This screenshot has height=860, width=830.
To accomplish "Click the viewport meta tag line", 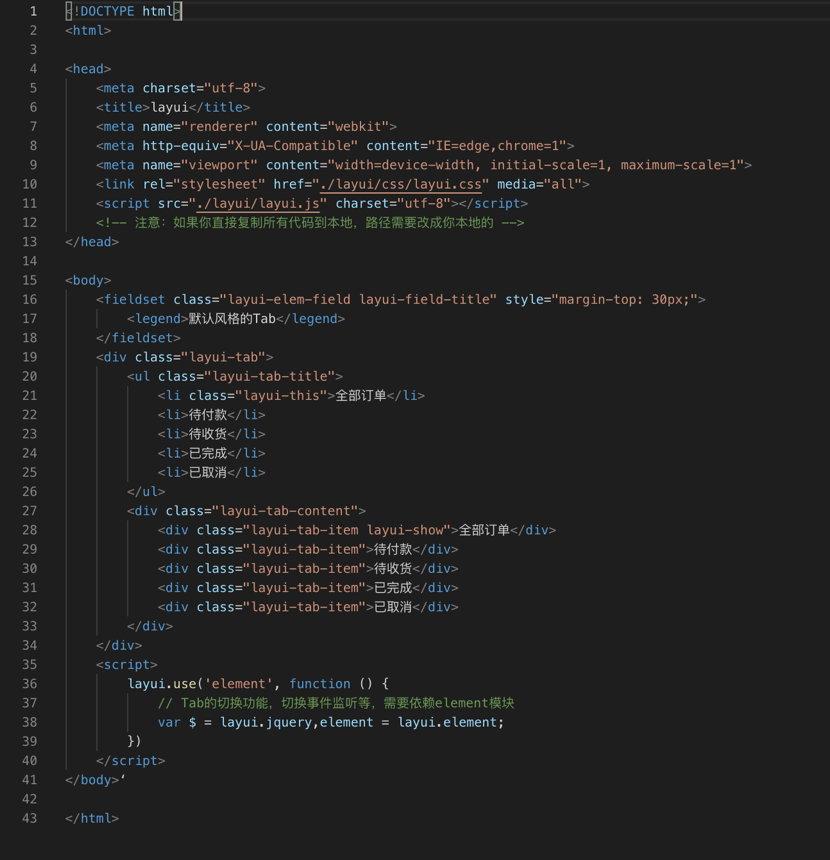I will click(424, 165).
